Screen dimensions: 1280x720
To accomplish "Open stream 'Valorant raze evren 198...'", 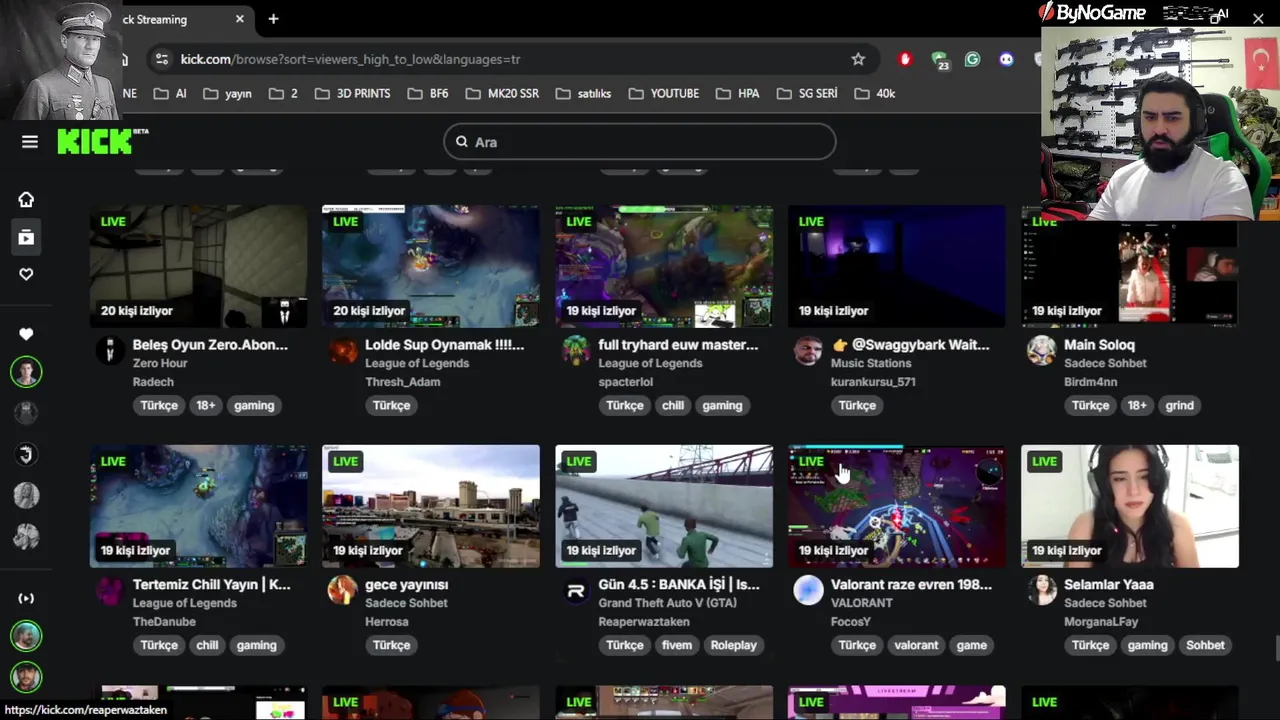I will pos(911,584).
